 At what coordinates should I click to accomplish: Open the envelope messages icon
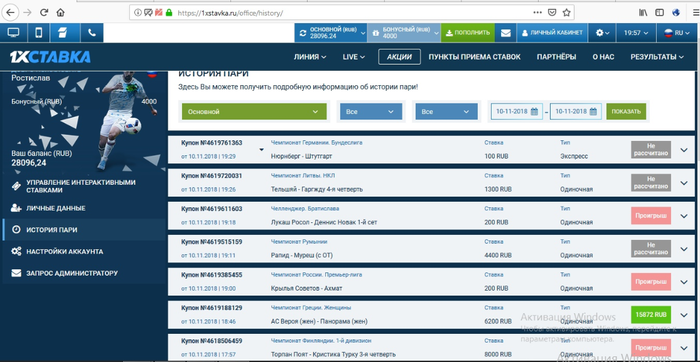click(505, 33)
